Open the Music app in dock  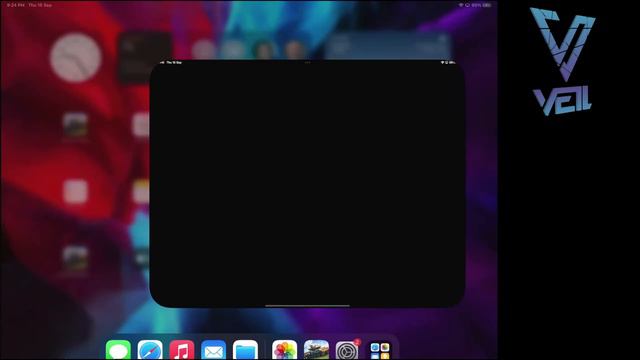[182, 350]
